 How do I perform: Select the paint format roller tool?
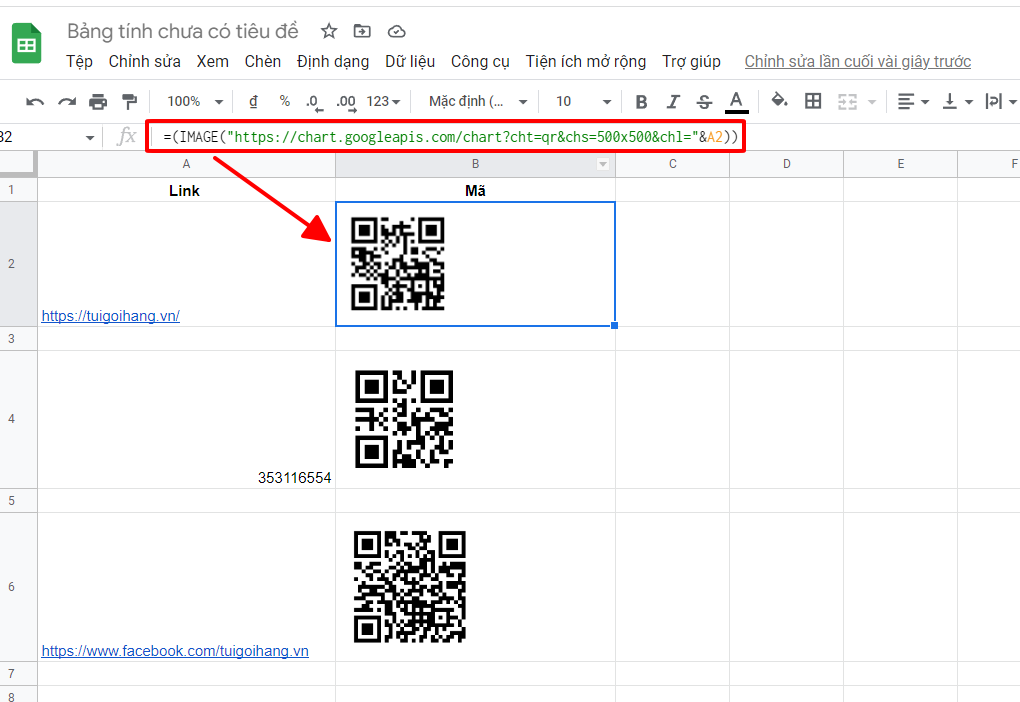click(129, 101)
